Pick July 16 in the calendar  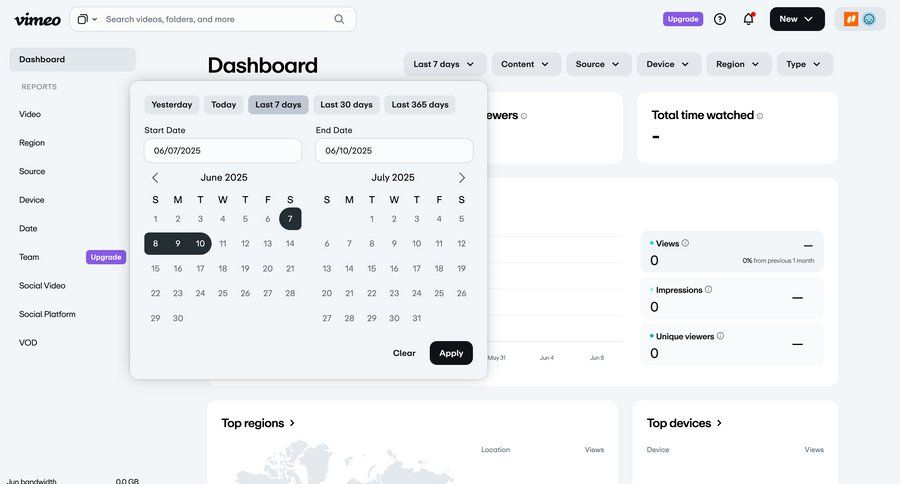[x=394, y=268]
